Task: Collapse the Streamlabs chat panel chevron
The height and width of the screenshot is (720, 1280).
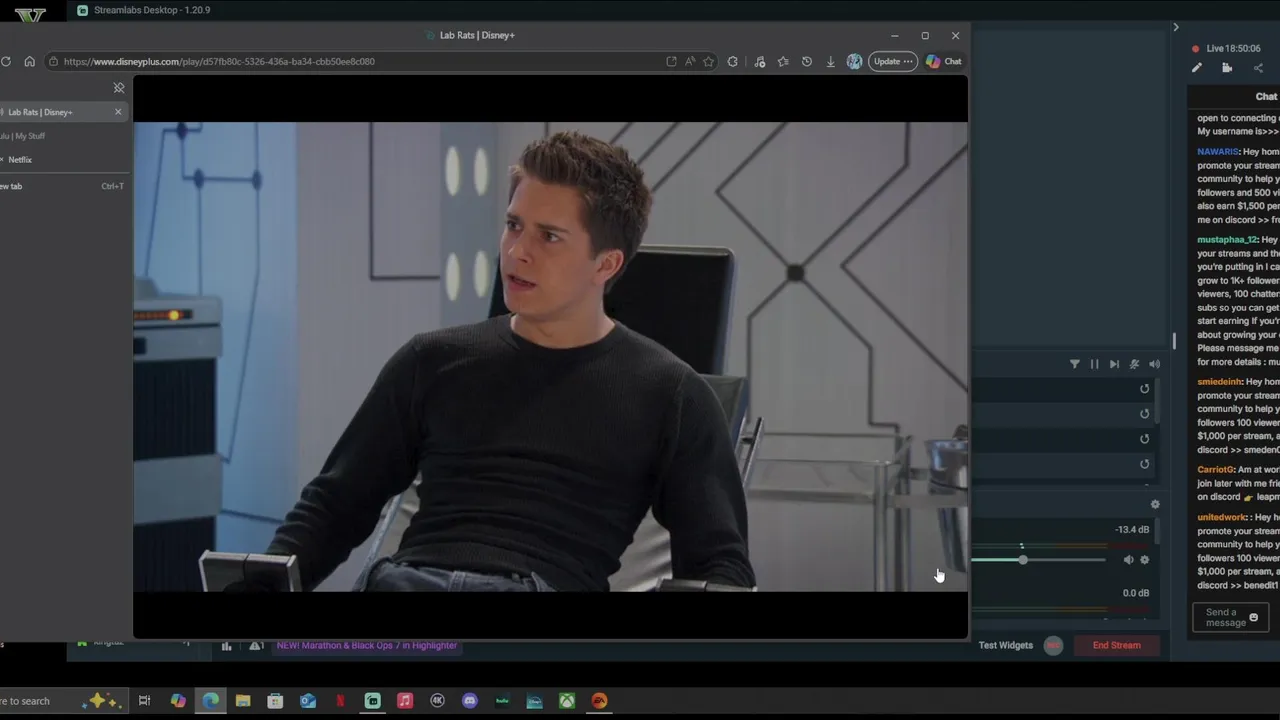Action: click(1176, 27)
